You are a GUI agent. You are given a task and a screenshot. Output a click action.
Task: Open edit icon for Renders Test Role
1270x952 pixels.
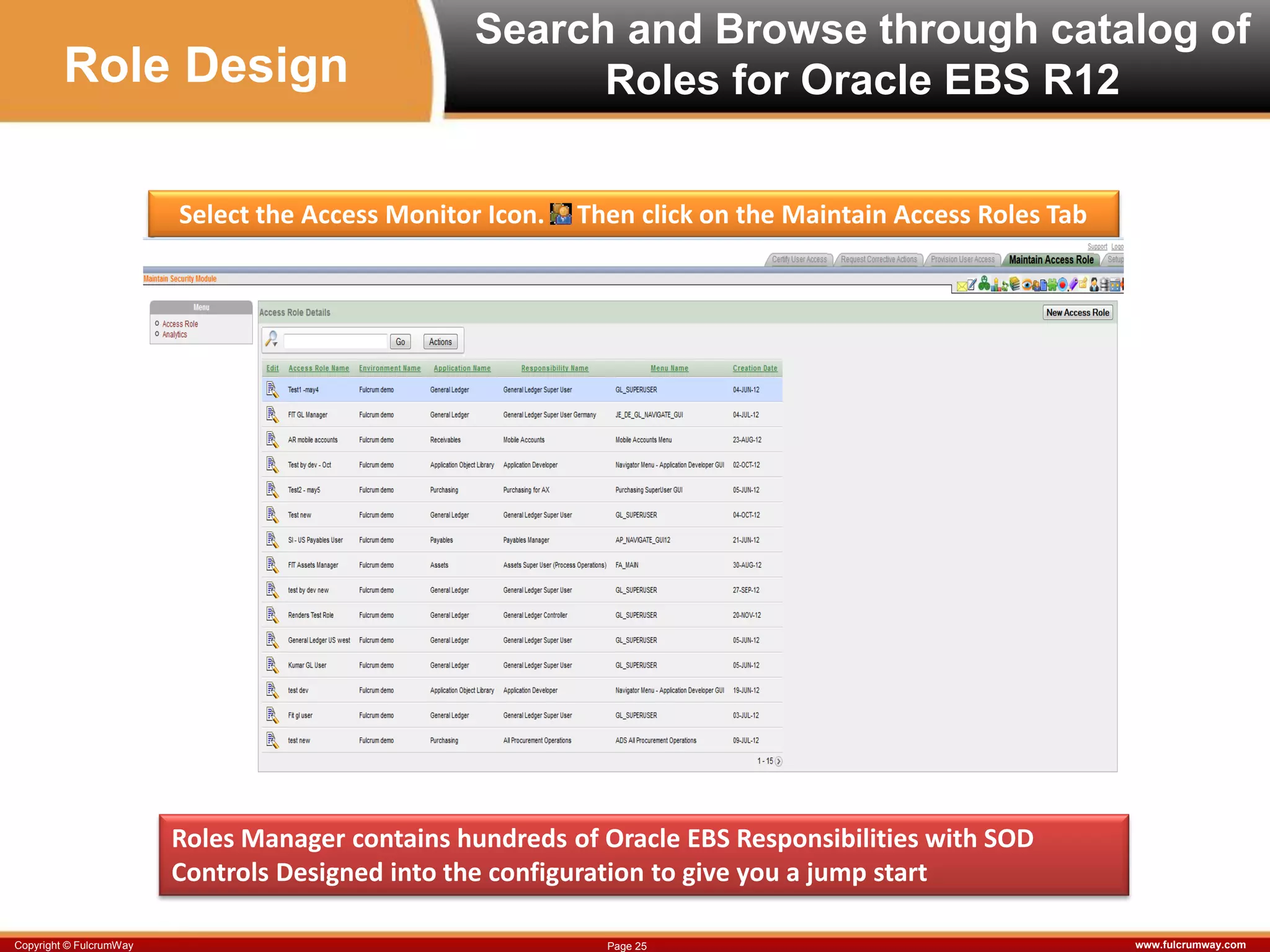[272, 615]
